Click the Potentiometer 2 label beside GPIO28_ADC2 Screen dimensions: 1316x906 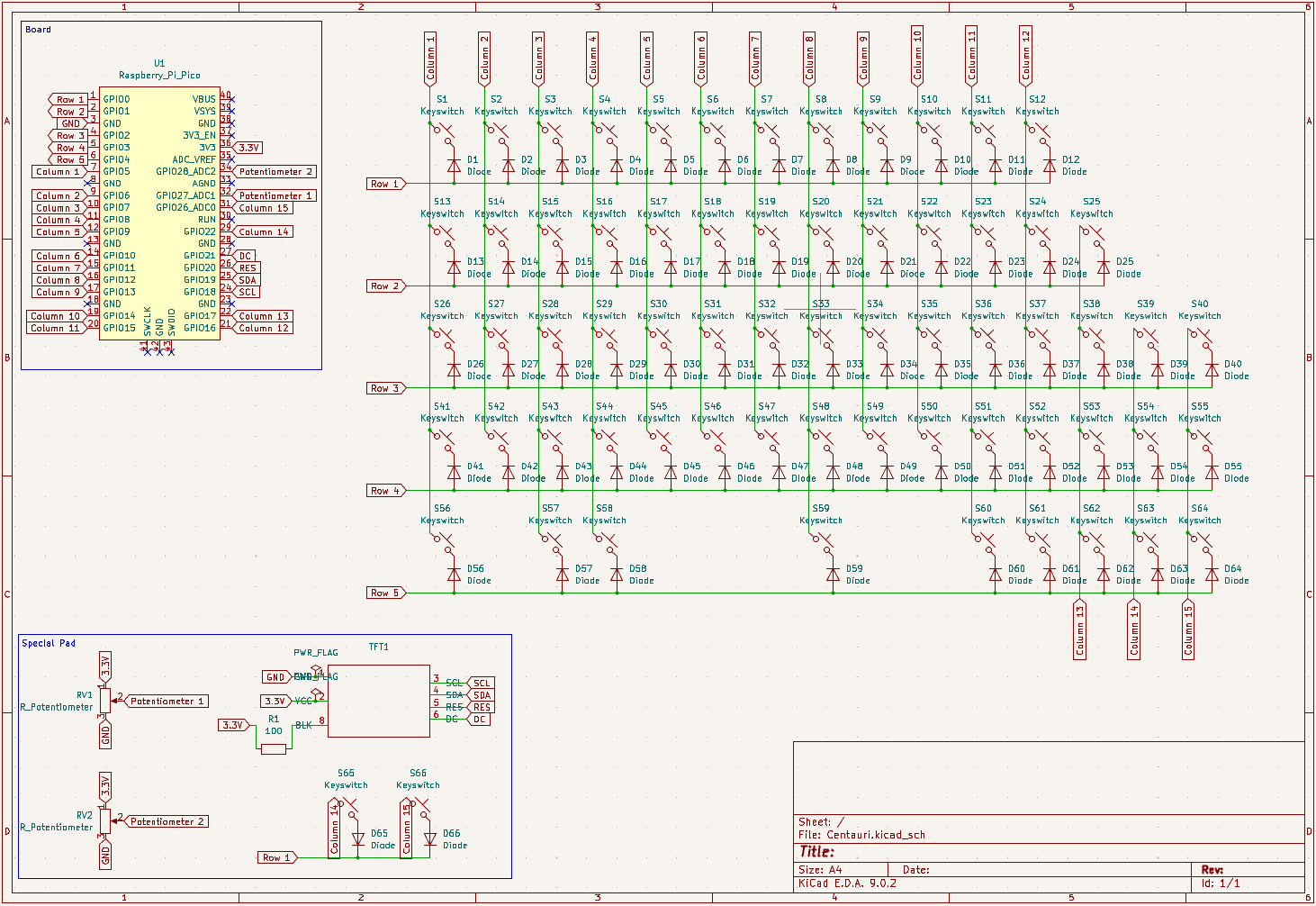275,171
